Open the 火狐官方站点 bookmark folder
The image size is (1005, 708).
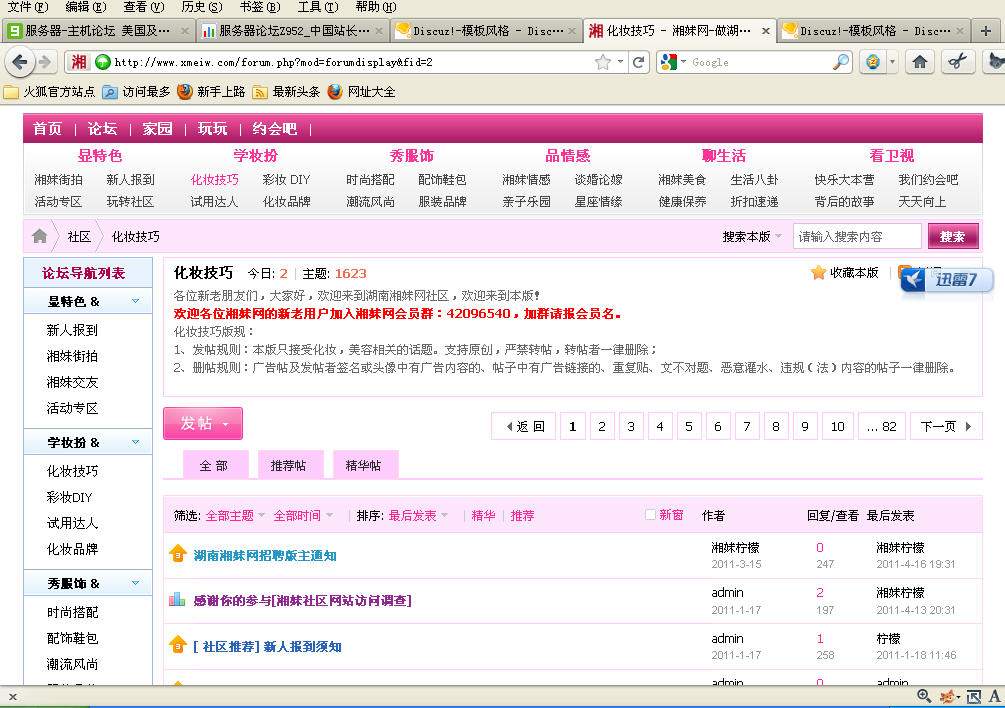49,92
